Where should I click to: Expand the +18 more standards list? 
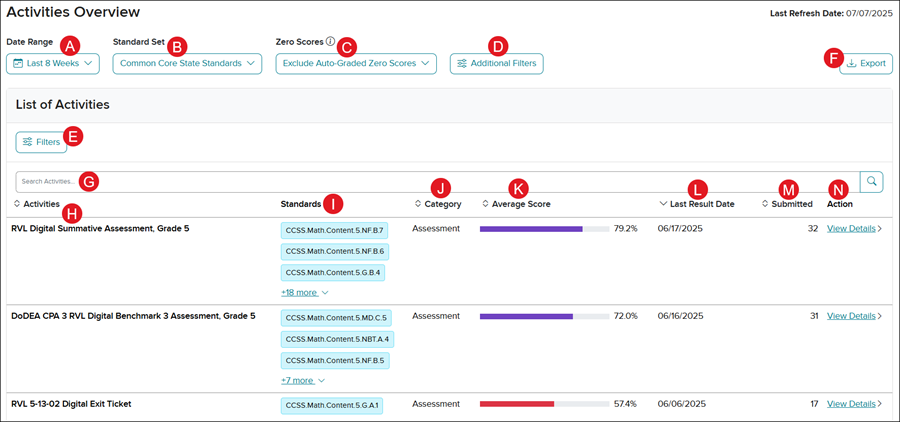point(304,293)
